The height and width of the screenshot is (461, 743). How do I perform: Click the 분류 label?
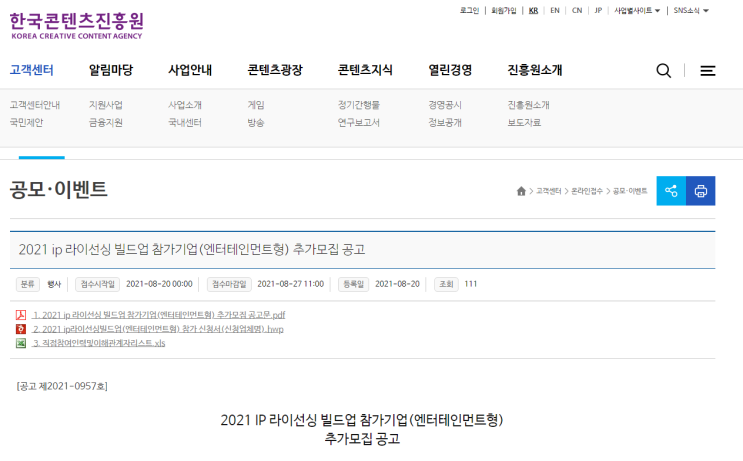[27, 284]
